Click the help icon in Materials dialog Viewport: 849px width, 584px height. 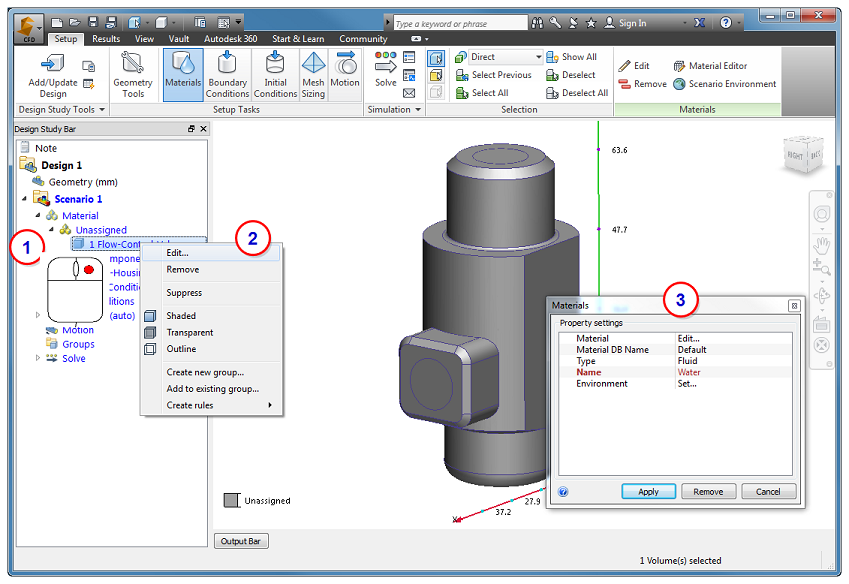click(x=563, y=491)
